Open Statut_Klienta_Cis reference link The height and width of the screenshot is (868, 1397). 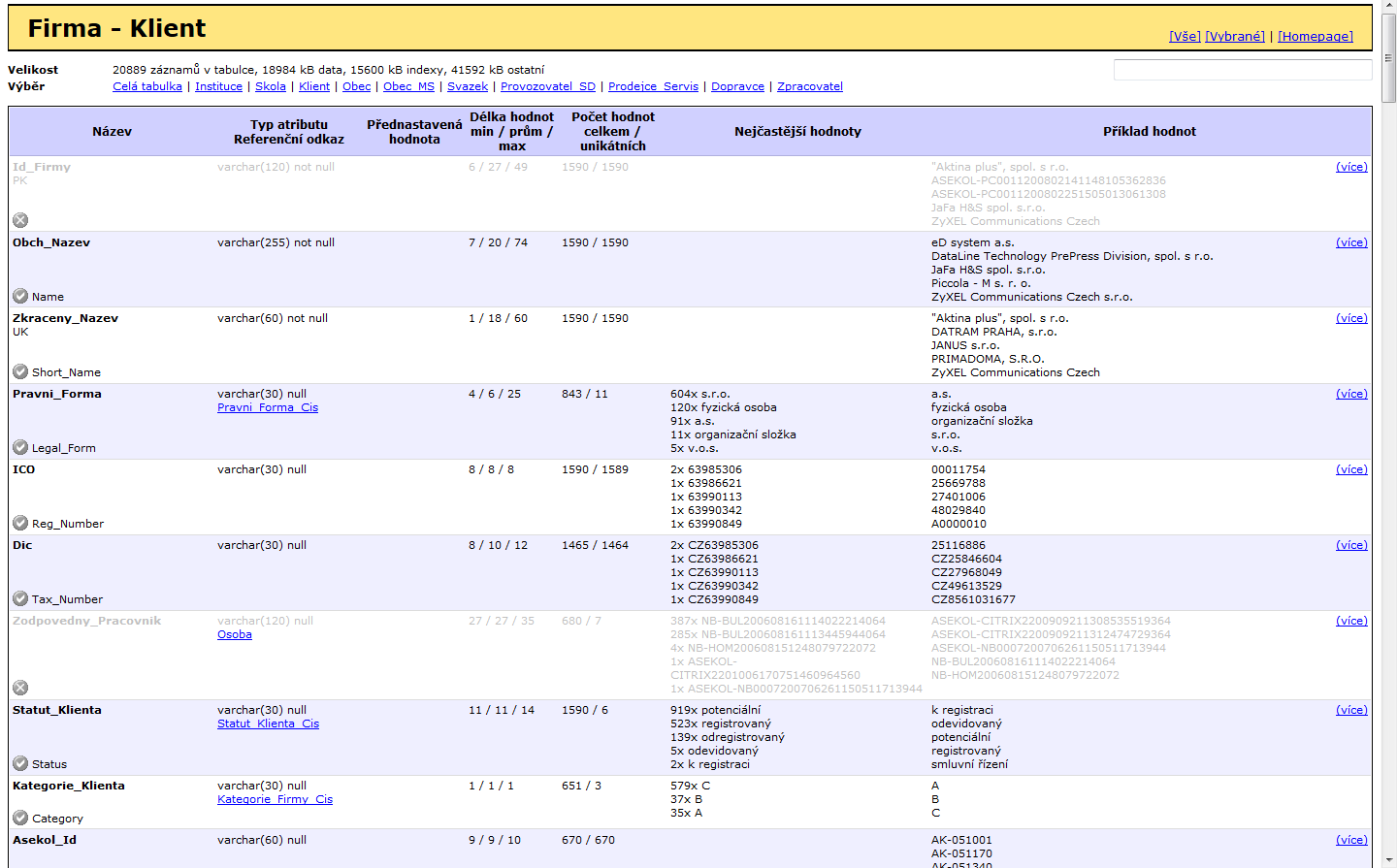pyautogui.click(x=268, y=723)
